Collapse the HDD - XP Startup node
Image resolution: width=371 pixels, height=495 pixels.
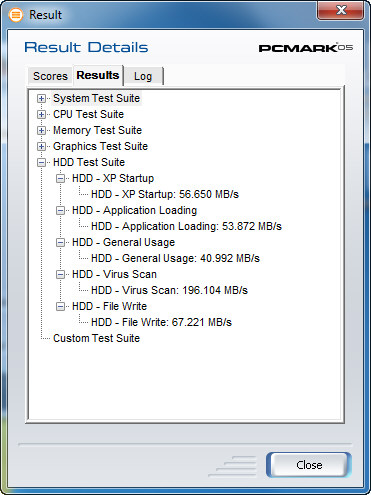[x=60, y=178]
